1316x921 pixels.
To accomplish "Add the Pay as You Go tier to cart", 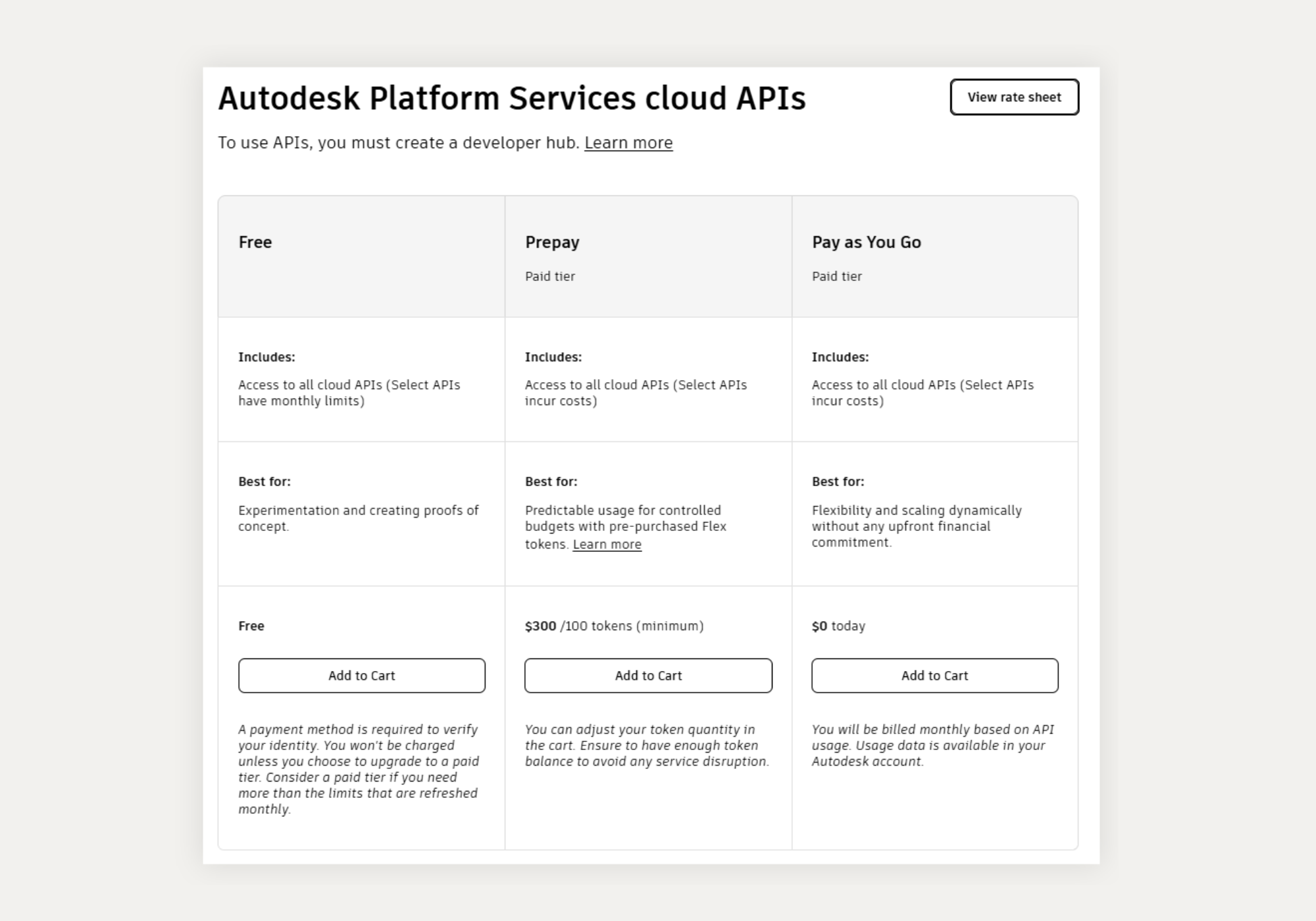I will (x=934, y=675).
